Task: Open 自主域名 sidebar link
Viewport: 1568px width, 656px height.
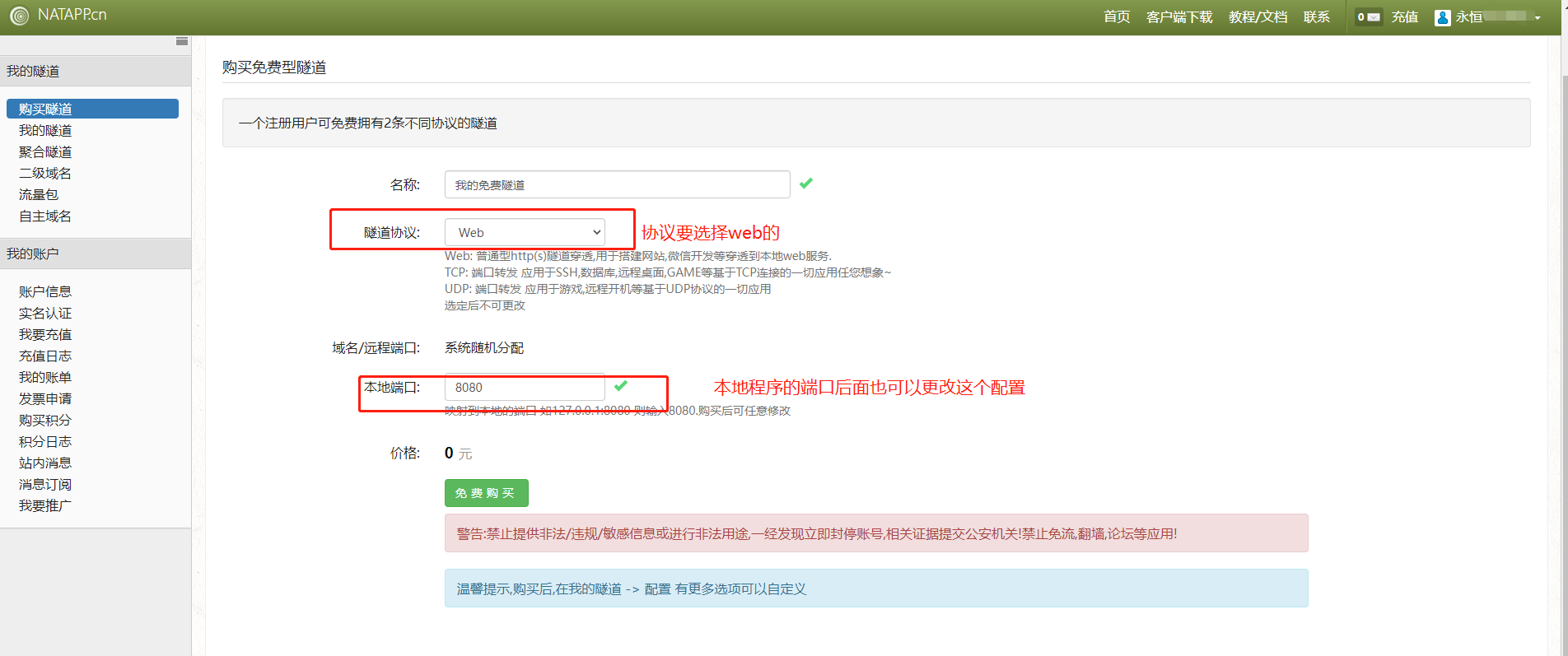Action: [x=45, y=216]
